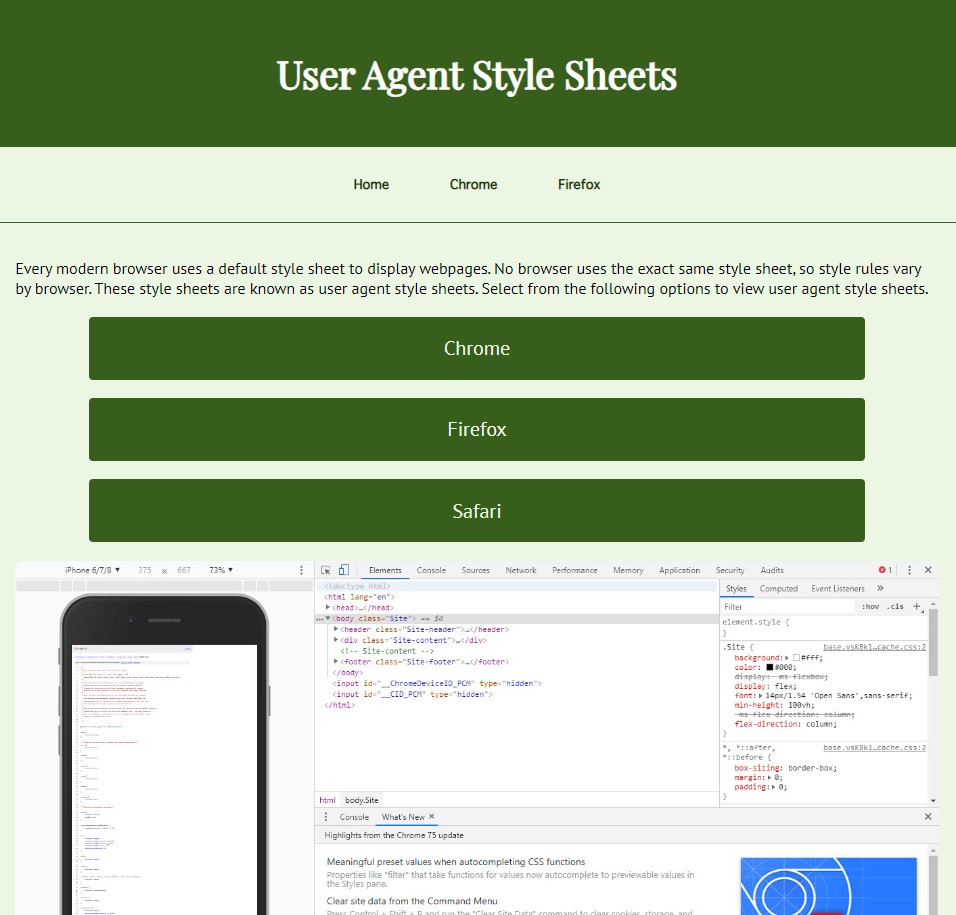This screenshot has width=956, height=915.
Task: Click the new style rule plus icon
Action: tap(916, 606)
